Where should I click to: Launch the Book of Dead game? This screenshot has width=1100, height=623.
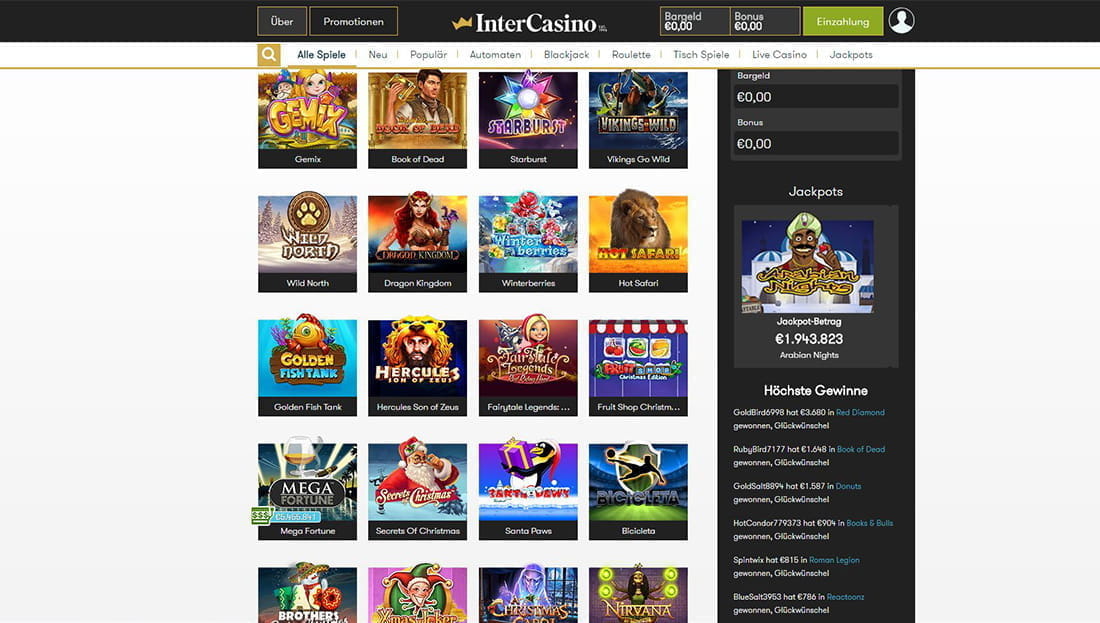click(417, 119)
